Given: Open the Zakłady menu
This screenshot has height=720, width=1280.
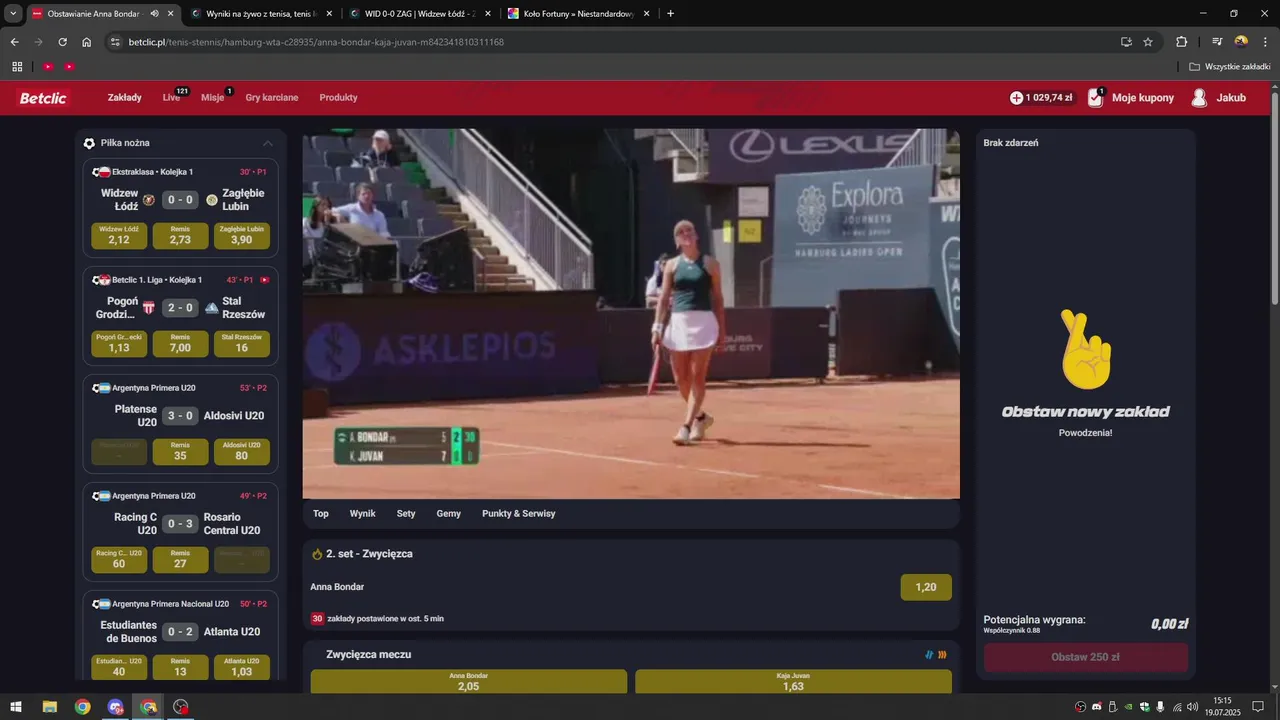Looking at the screenshot, I should pyautogui.click(x=125, y=98).
